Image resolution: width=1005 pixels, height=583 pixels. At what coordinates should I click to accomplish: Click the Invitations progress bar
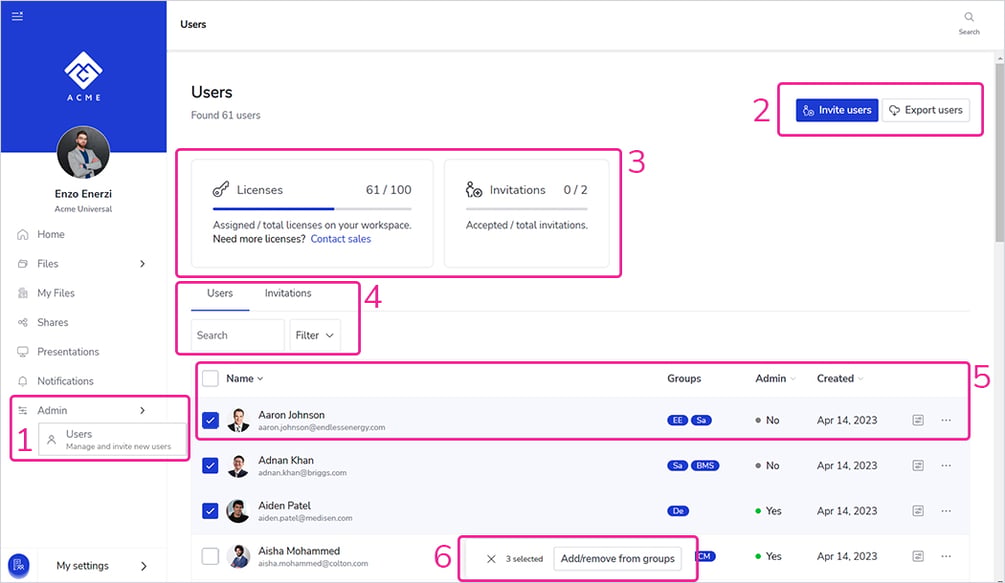pyautogui.click(x=526, y=209)
